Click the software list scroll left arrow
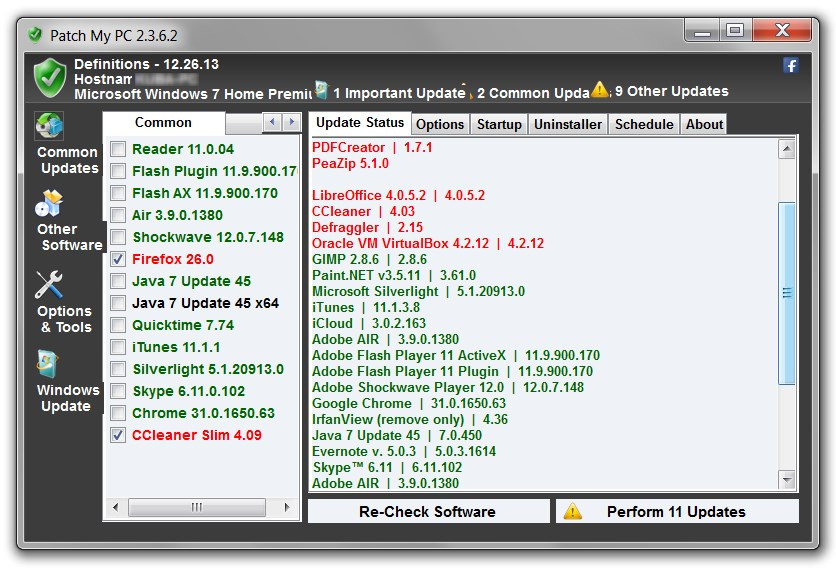 coord(116,507)
